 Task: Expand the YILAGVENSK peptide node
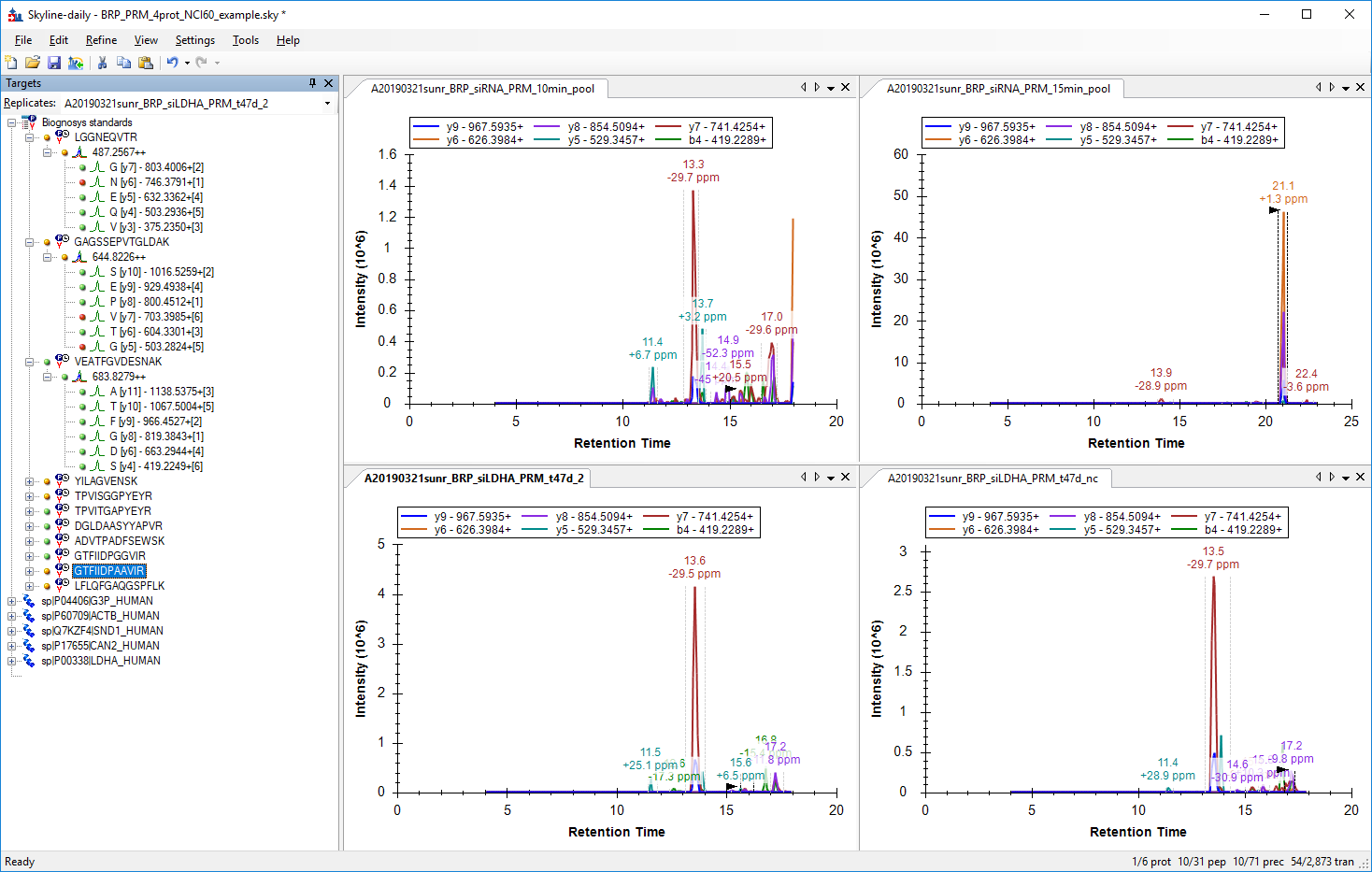pos(30,481)
